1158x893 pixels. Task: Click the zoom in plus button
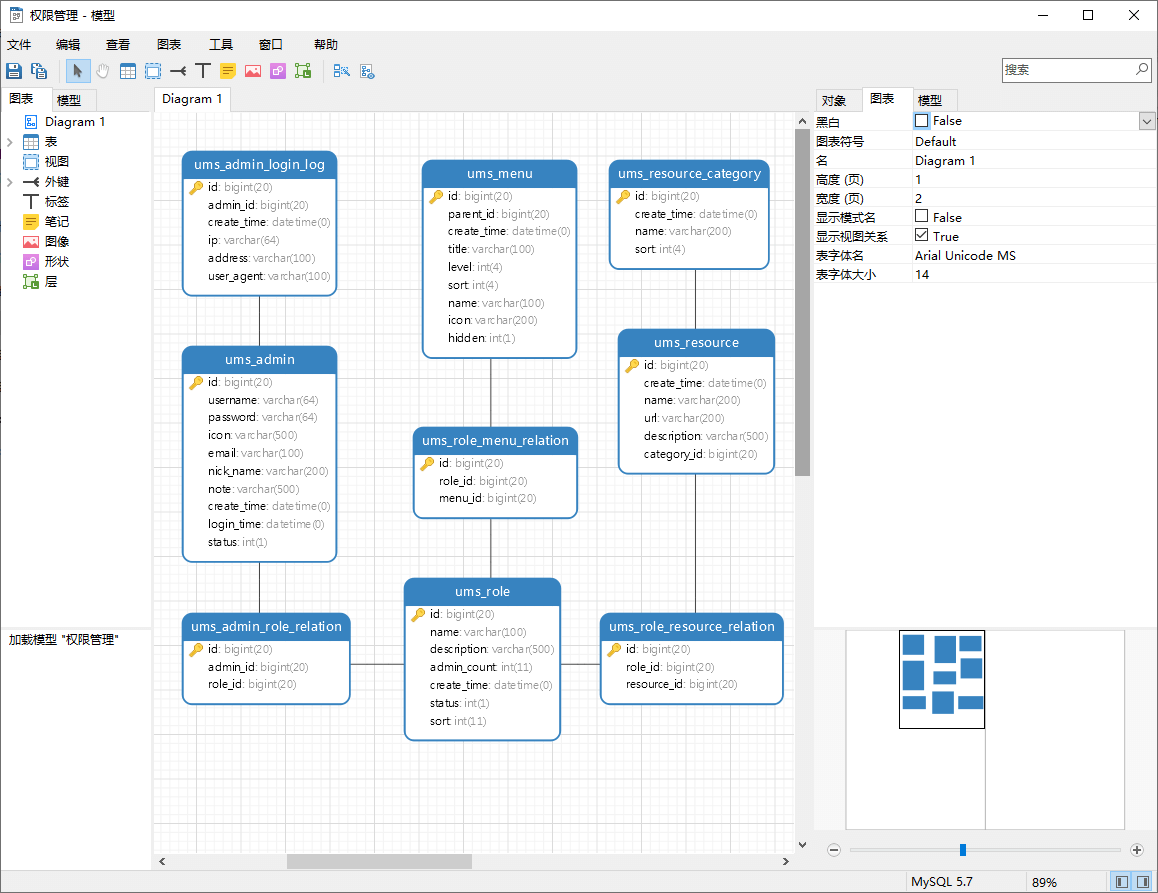(1137, 850)
